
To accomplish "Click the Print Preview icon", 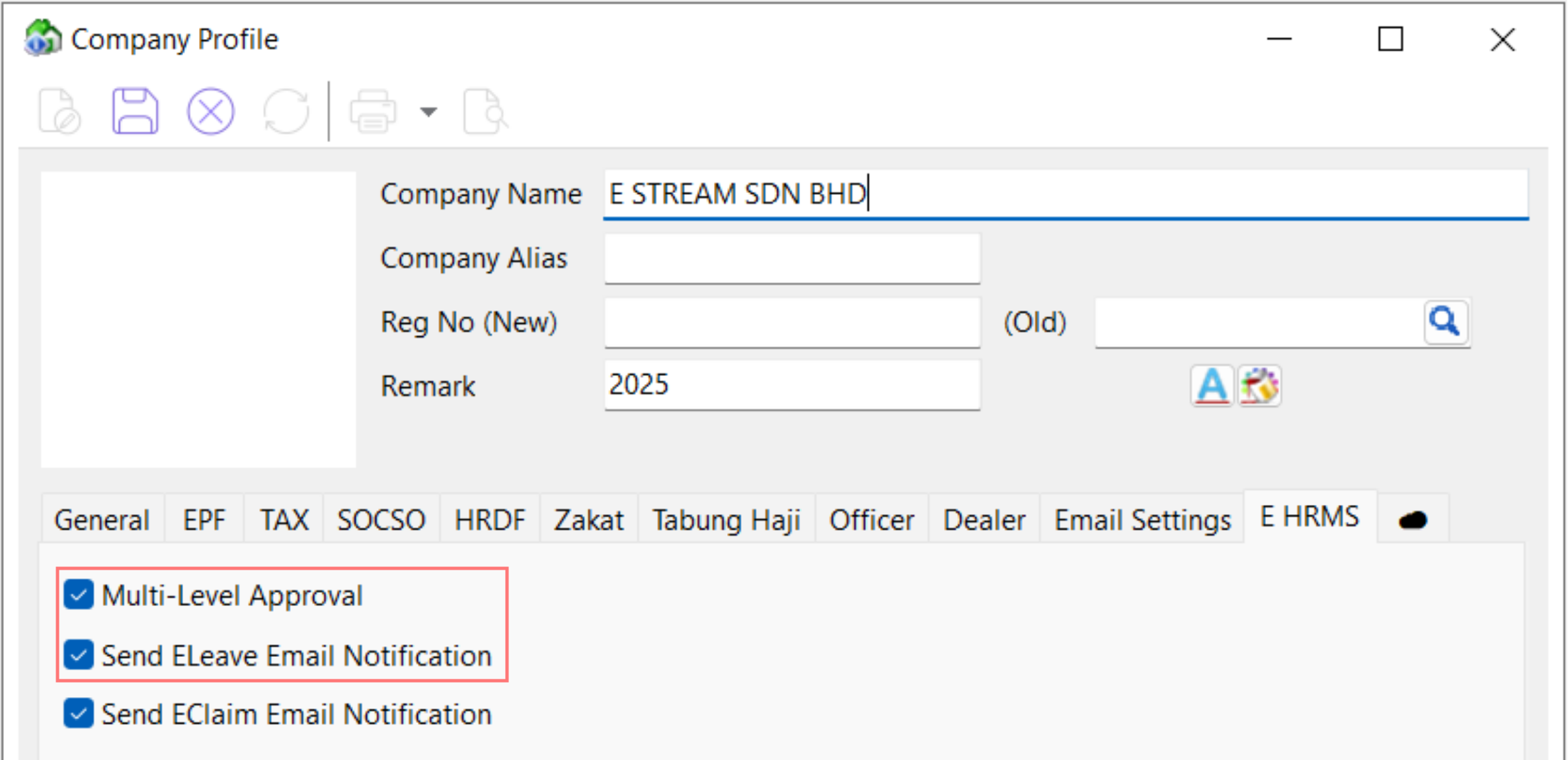I will [x=483, y=111].
